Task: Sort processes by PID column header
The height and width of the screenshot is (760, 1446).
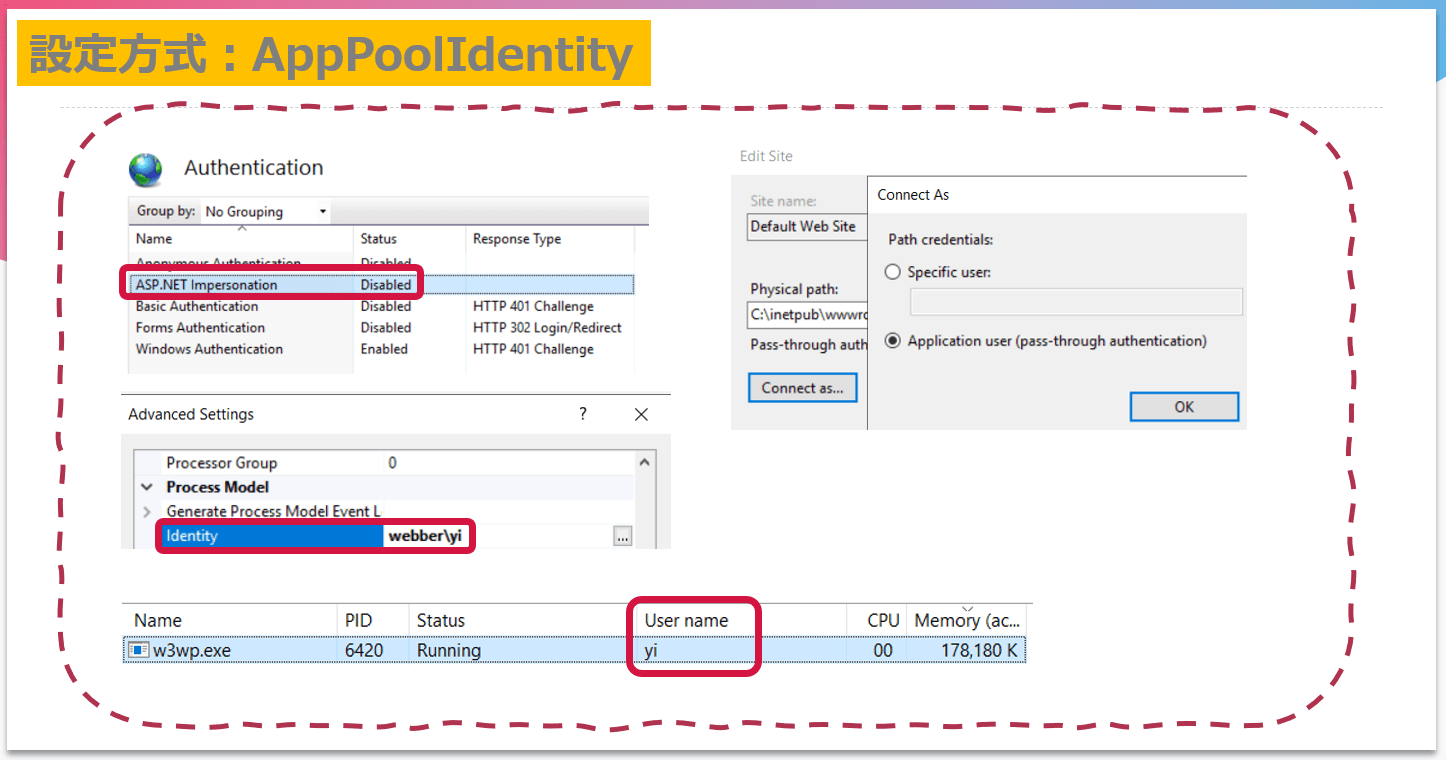Action: (x=358, y=621)
